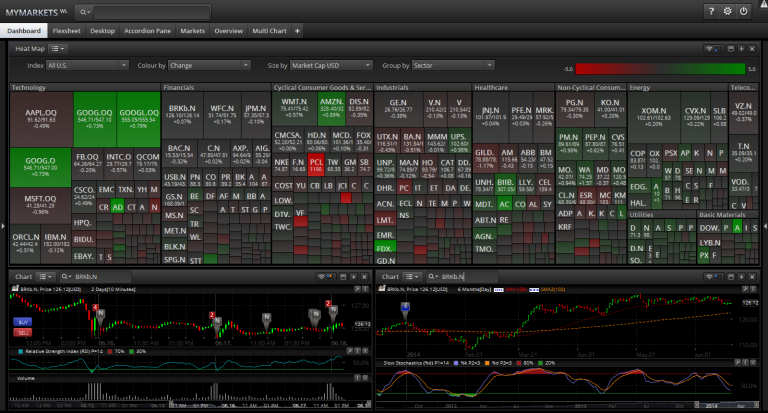Click left chart BRKb.N symbol field

coord(102,277)
